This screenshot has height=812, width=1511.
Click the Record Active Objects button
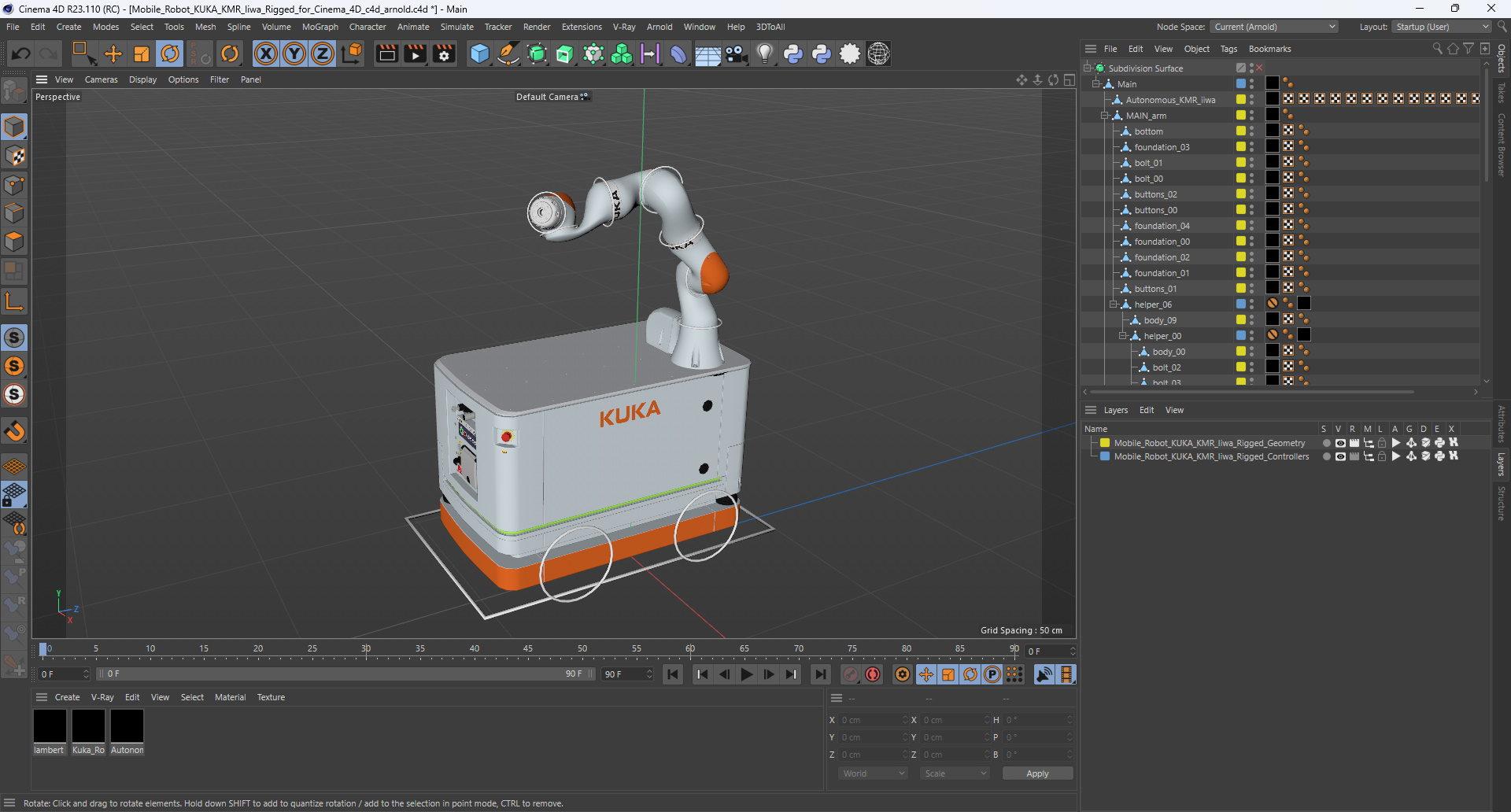[x=851, y=674]
